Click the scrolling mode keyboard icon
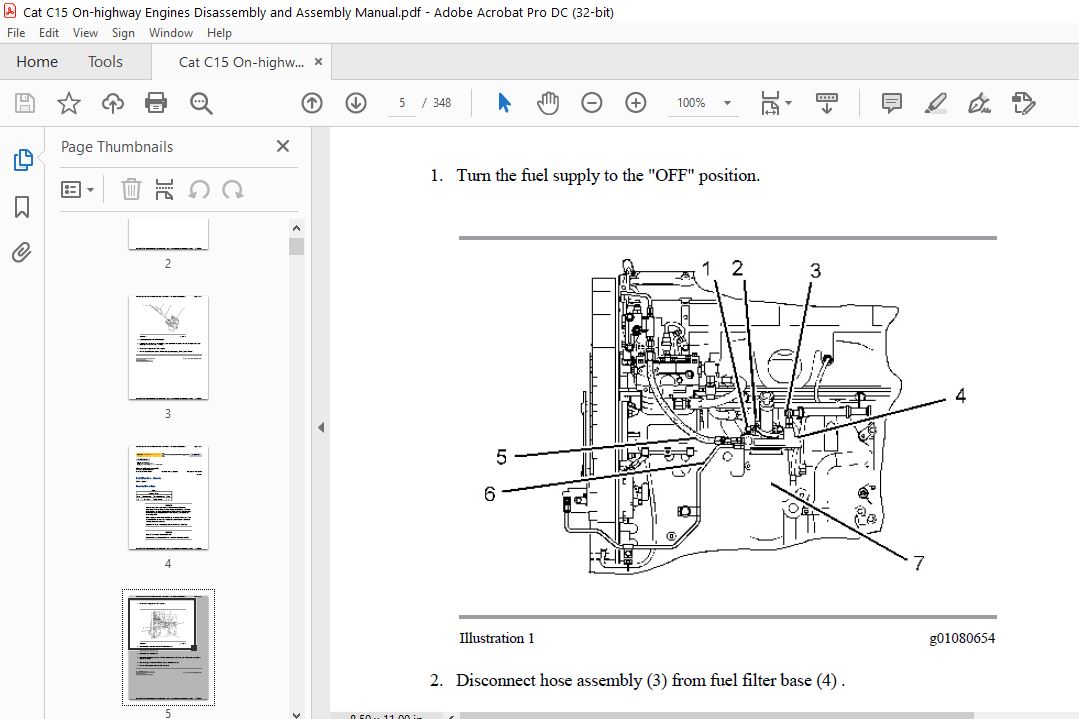 pos(826,103)
